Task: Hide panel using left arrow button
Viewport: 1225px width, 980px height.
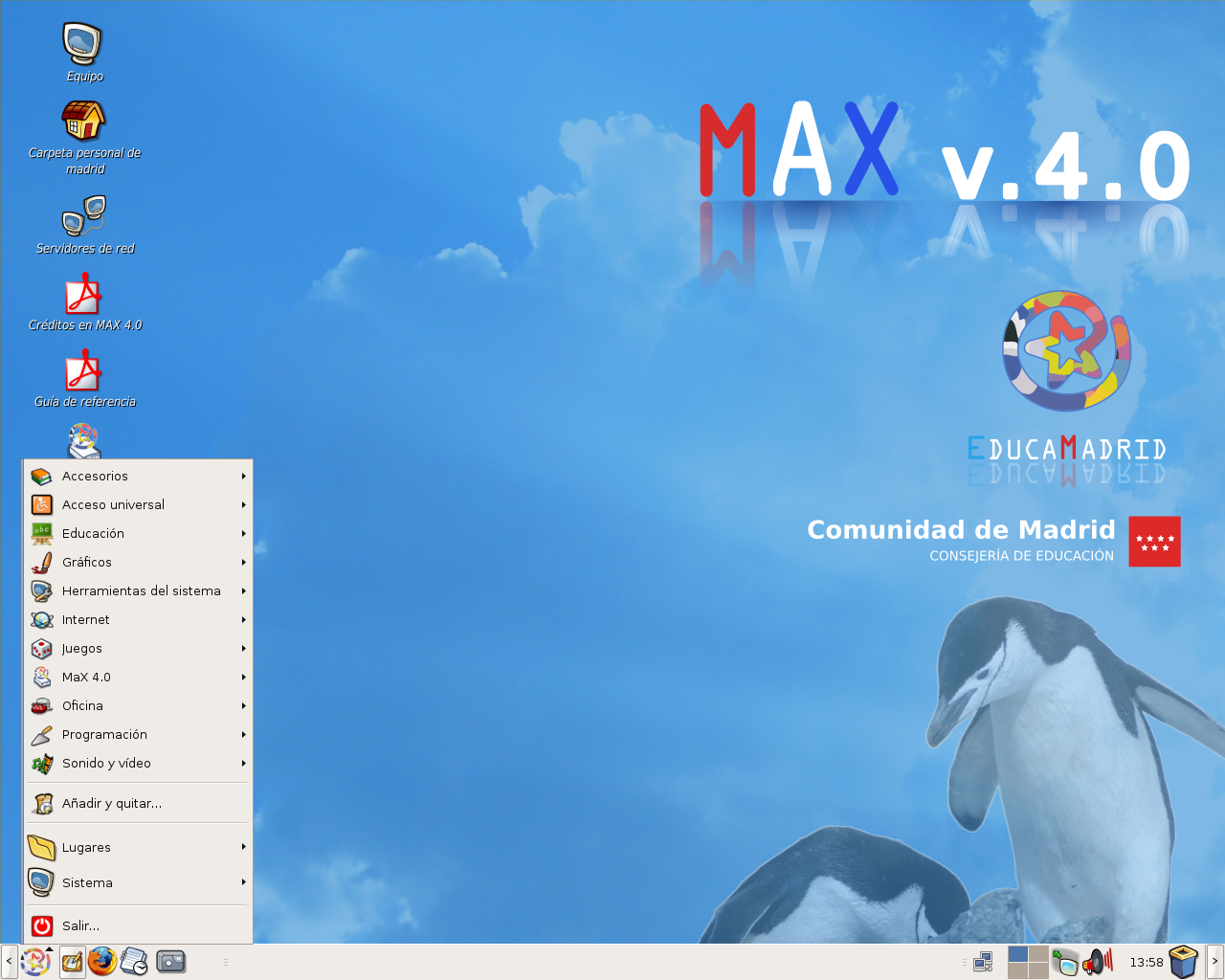Action: [9, 962]
